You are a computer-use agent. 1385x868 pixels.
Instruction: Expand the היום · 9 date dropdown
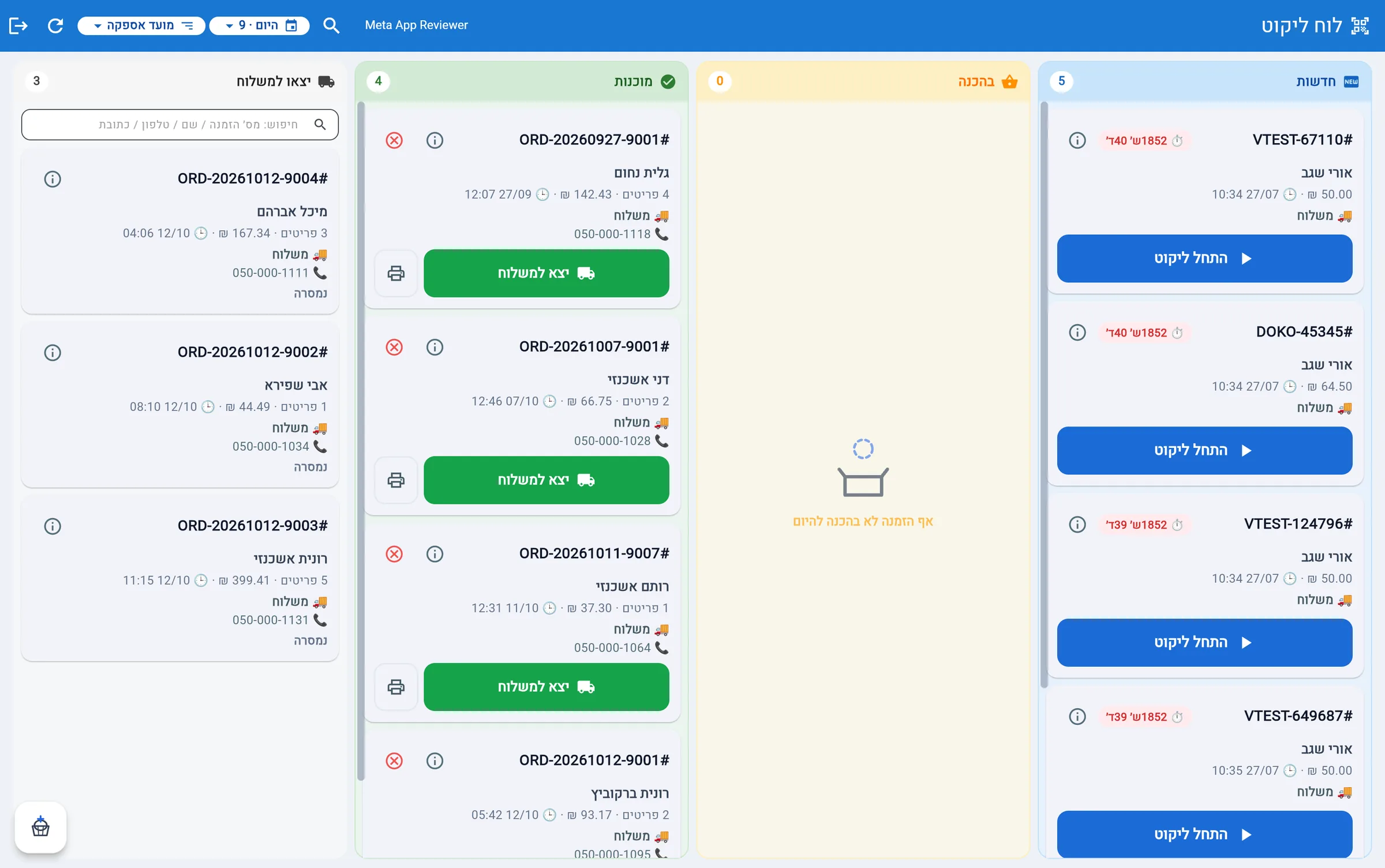(260, 25)
